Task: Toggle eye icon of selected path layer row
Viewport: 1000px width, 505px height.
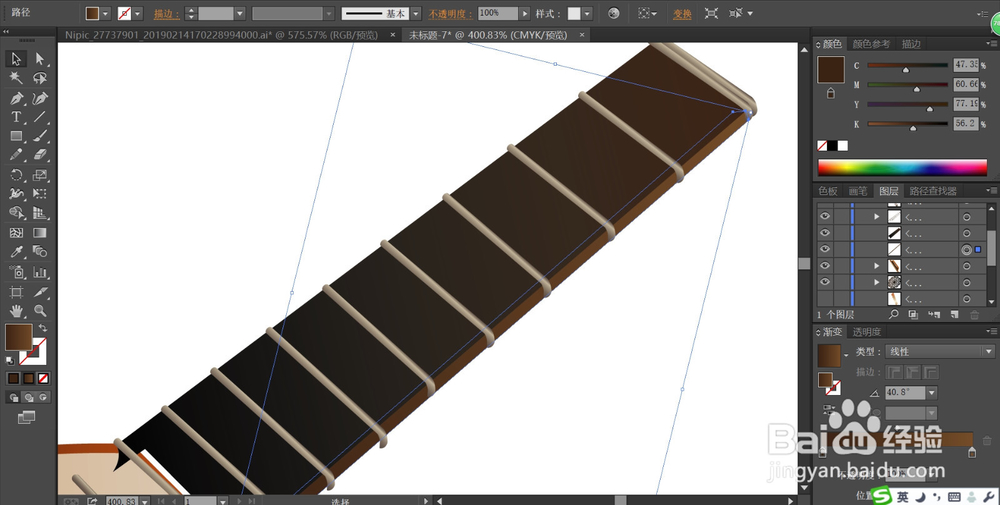Action: click(825, 249)
